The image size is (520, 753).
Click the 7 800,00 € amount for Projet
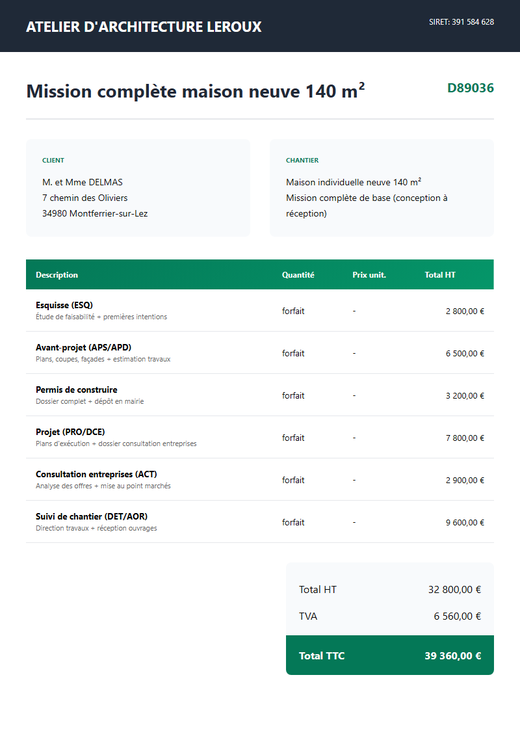465,438
